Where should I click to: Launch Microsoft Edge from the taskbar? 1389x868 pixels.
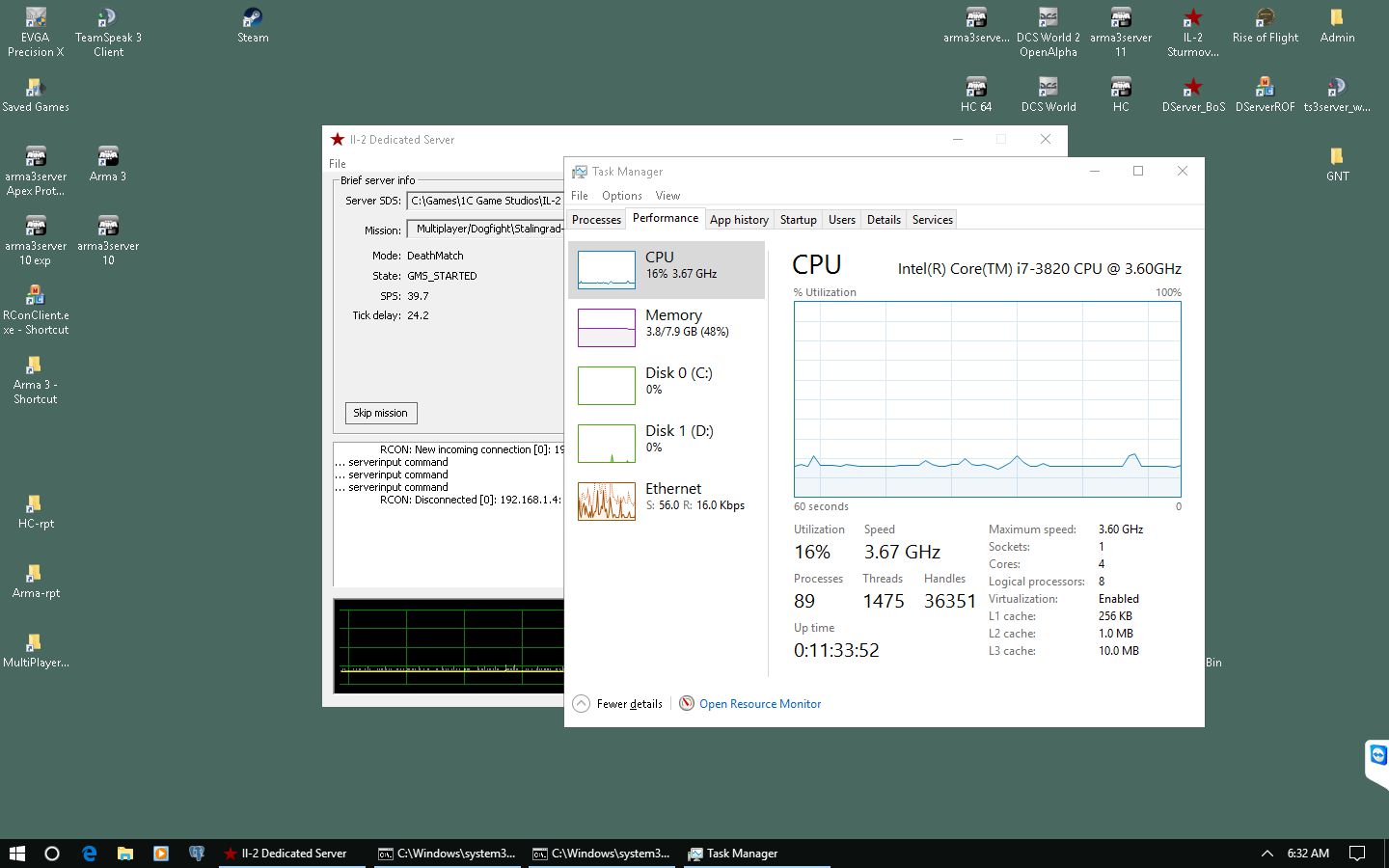pos(89,854)
